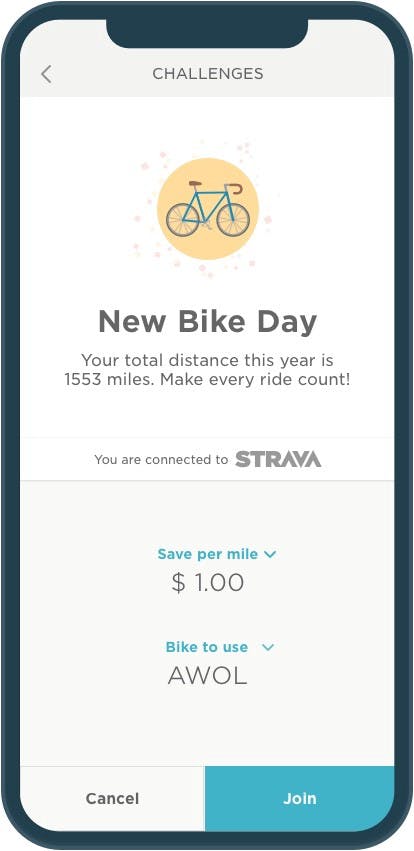
Task: Open the Bike to use label
Action: (207, 647)
